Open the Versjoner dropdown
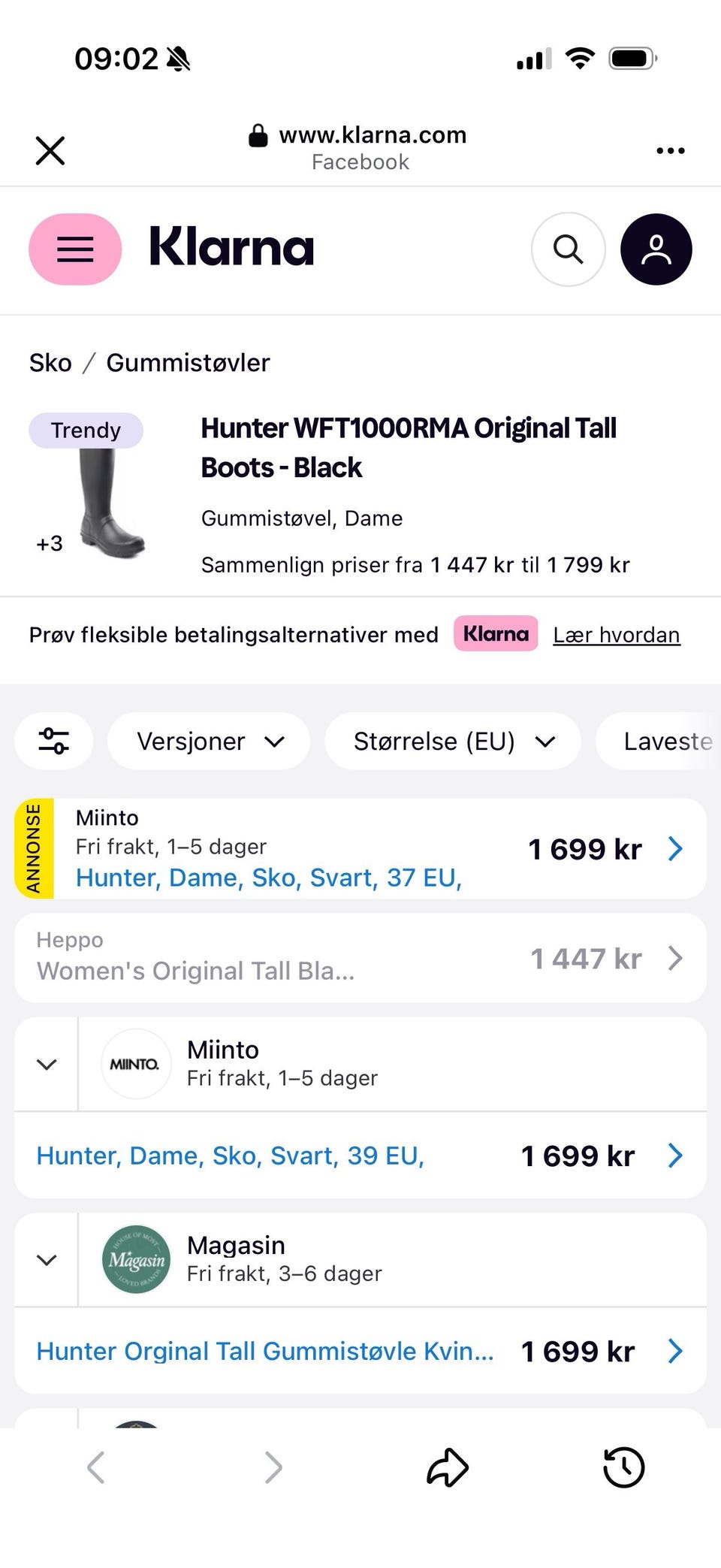This screenshot has width=721, height=1568. pyautogui.click(x=209, y=742)
